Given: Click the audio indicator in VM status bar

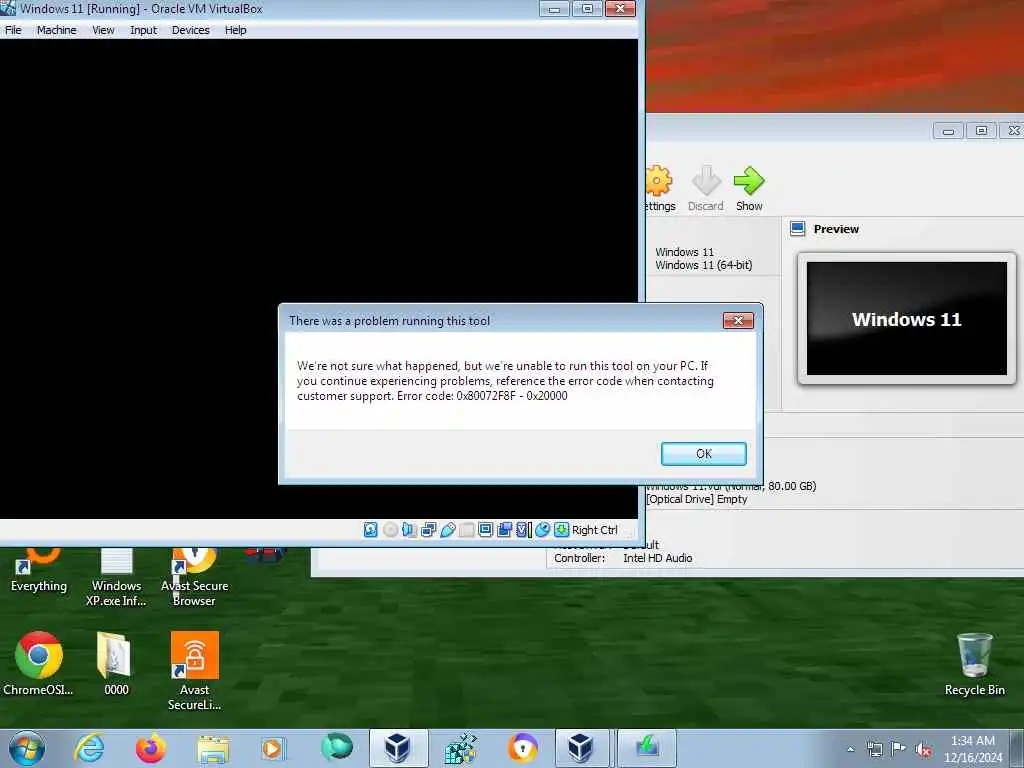Looking at the screenshot, I should [409, 530].
